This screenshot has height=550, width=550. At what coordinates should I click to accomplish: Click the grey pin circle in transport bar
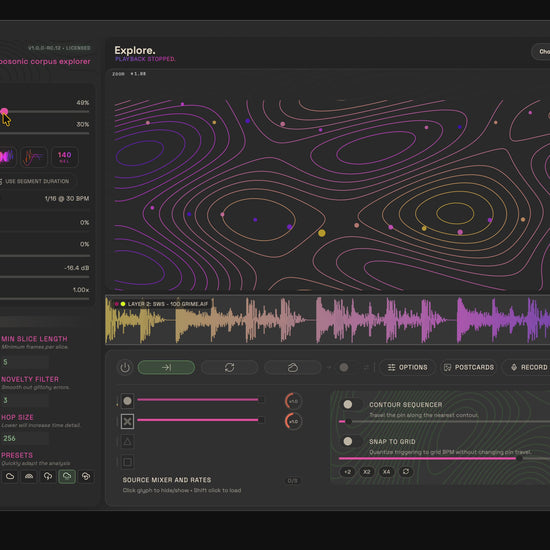tap(344, 367)
